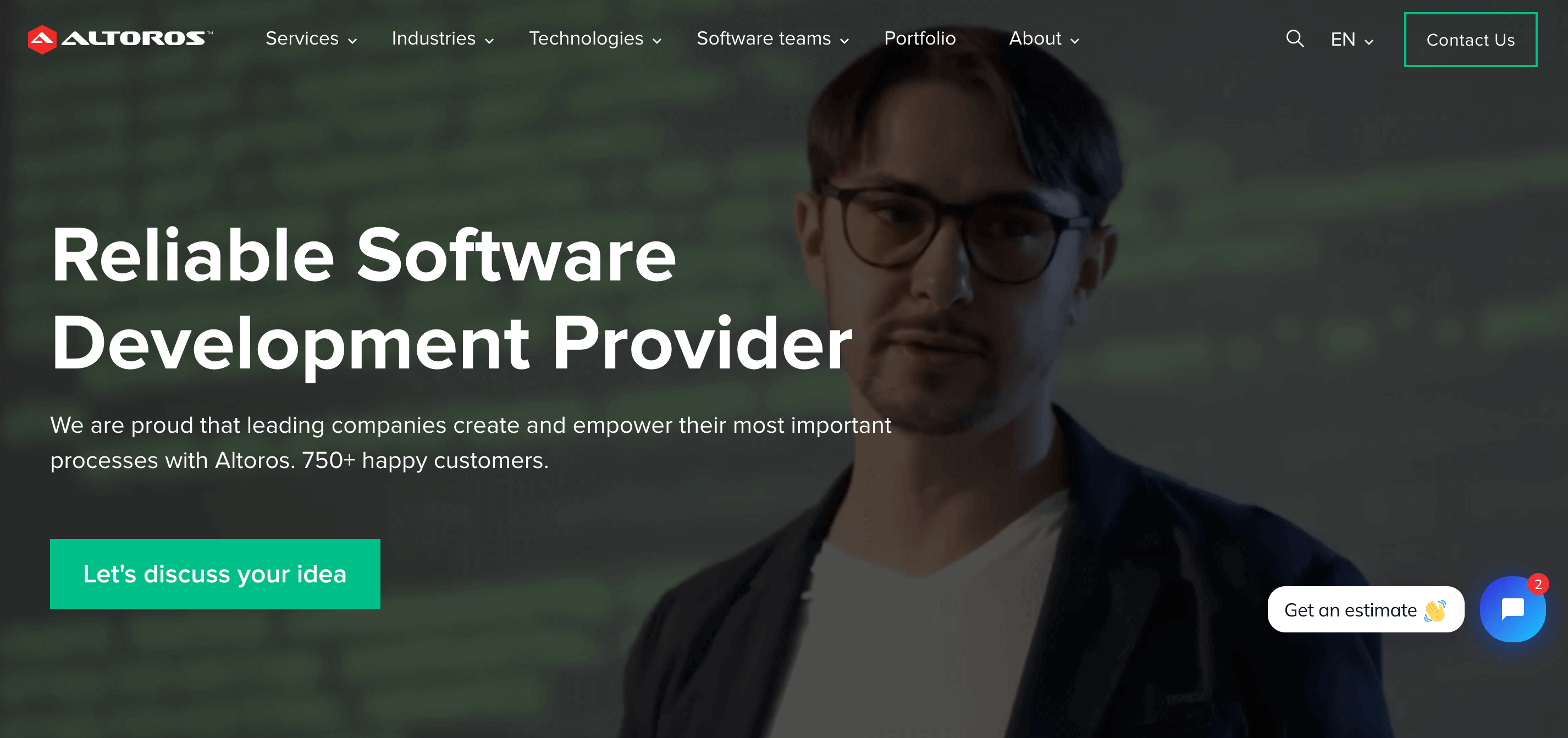Viewport: 1568px width, 738px height.
Task: Click the Reliable Software Development Provider headline
Action: coord(451,300)
